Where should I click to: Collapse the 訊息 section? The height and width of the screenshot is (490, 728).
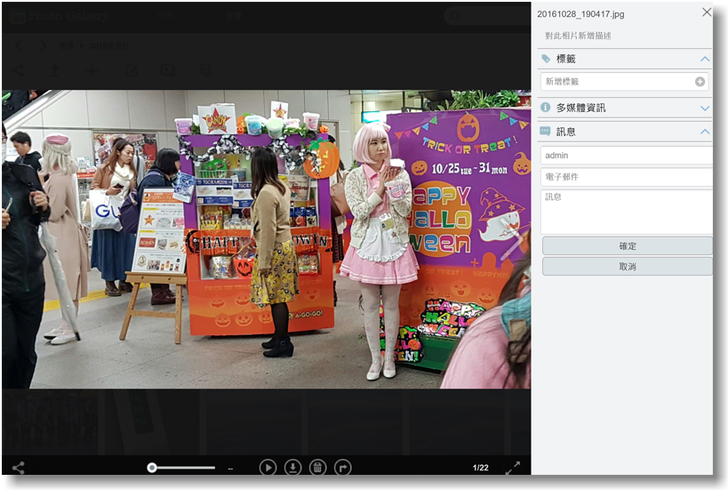coord(705,131)
